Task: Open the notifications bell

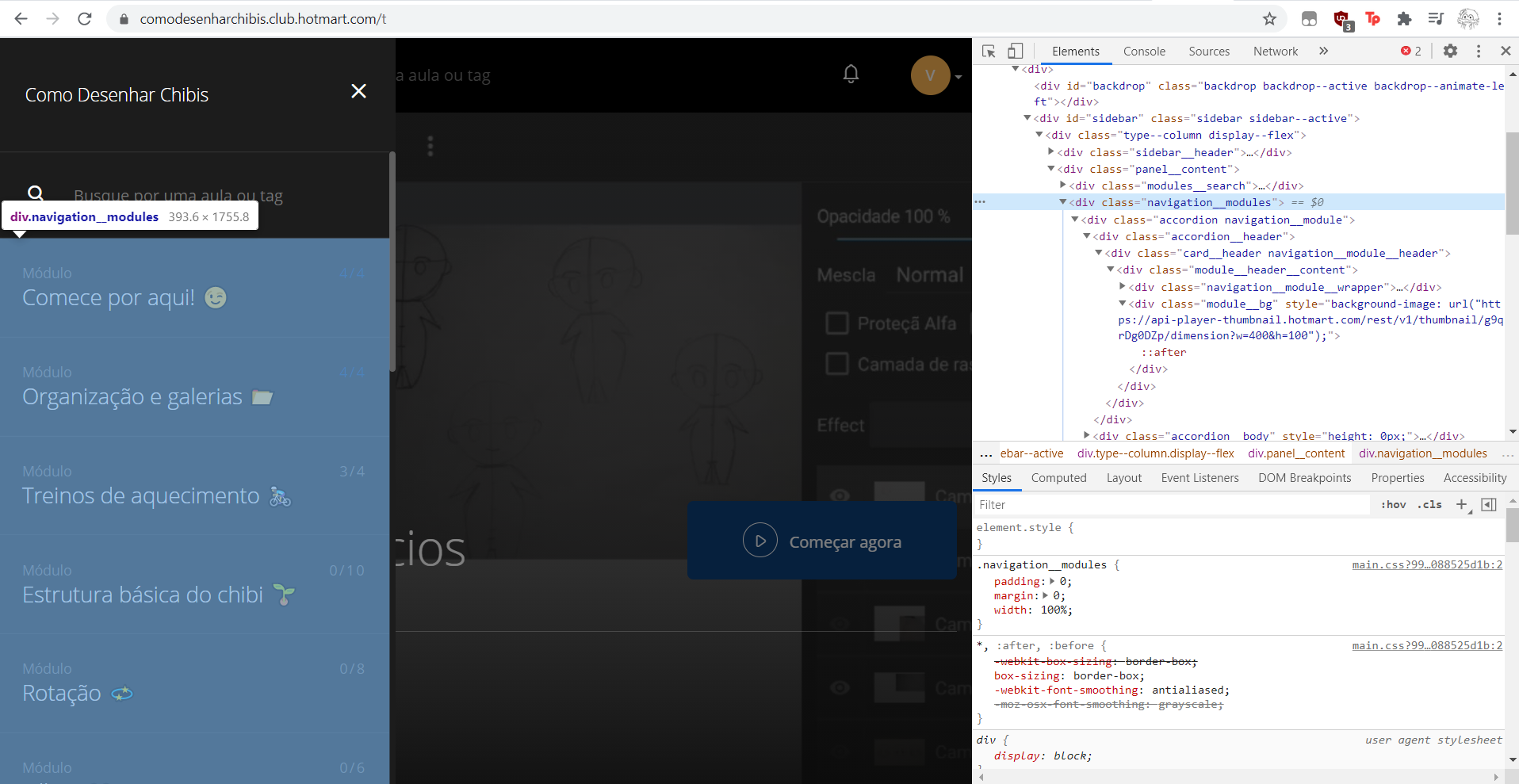Action: tap(851, 74)
